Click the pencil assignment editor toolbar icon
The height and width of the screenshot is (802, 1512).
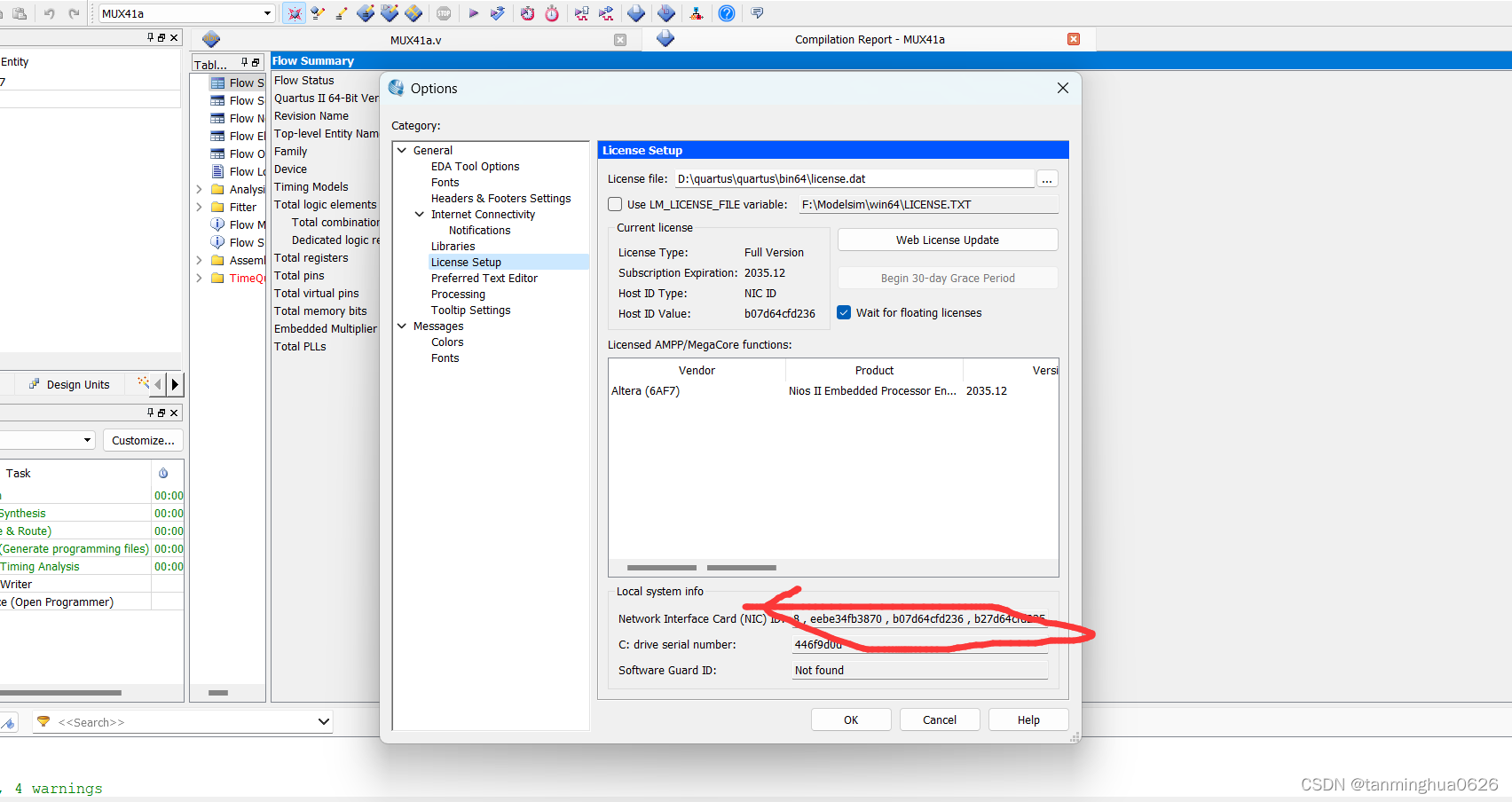(x=342, y=13)
